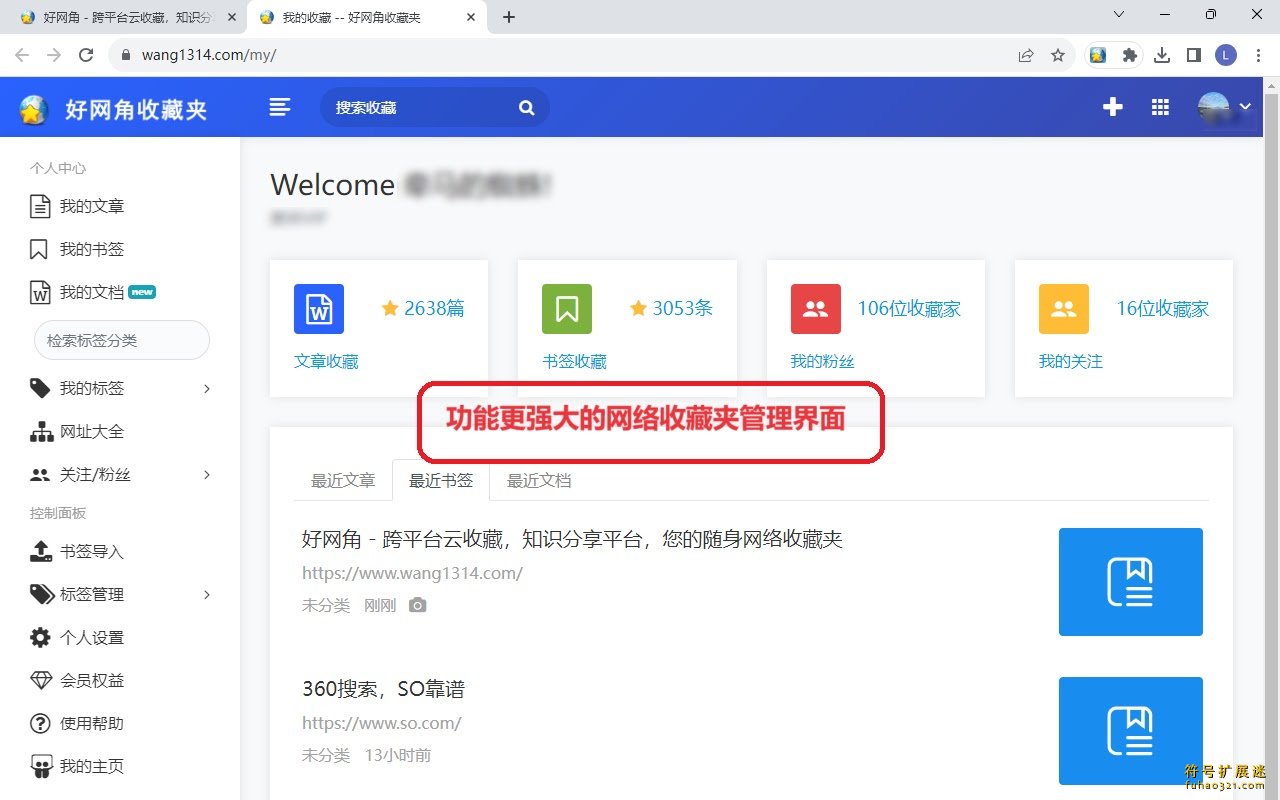
Task: Bookmark this page with star icon
Action: 1058,55
